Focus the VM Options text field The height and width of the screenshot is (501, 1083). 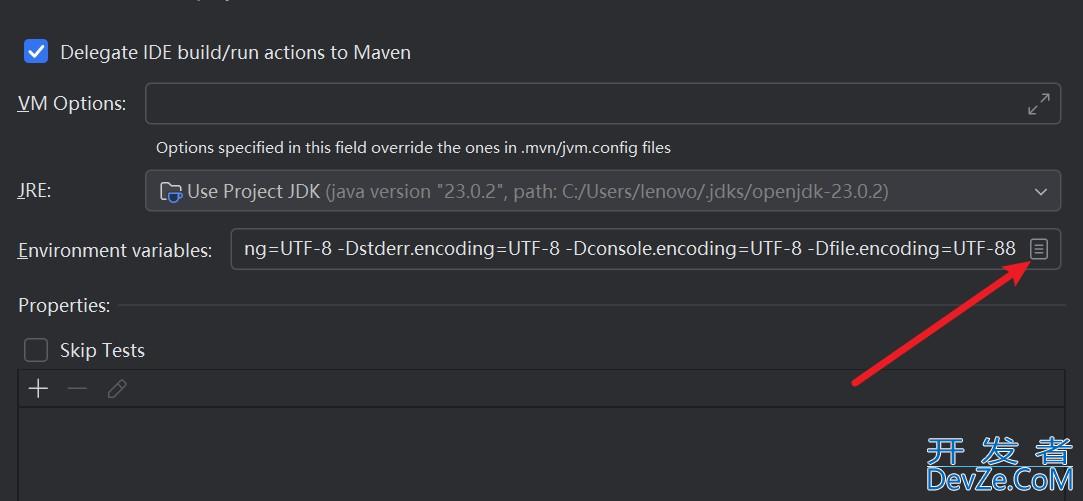tap(580, 104)
